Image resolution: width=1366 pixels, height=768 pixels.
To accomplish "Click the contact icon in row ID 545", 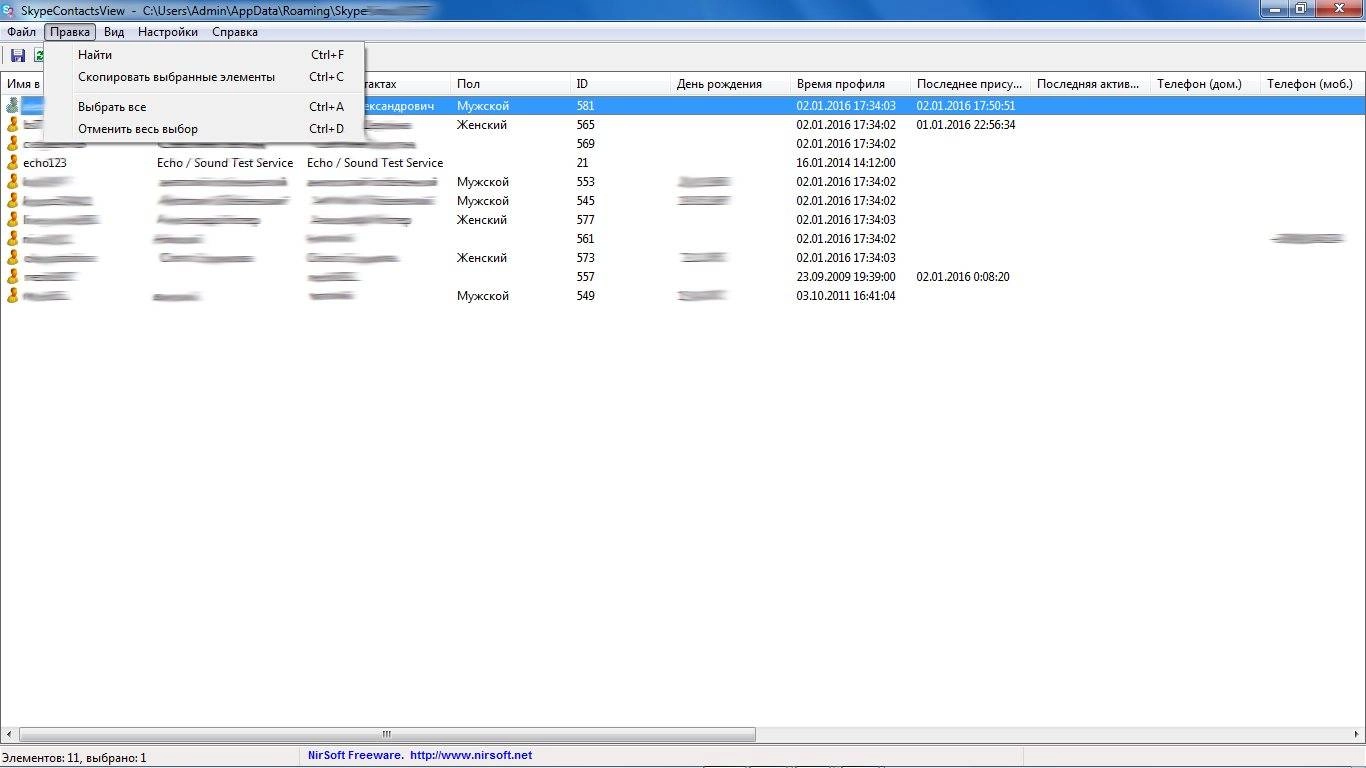I will [x=13, y=200].
